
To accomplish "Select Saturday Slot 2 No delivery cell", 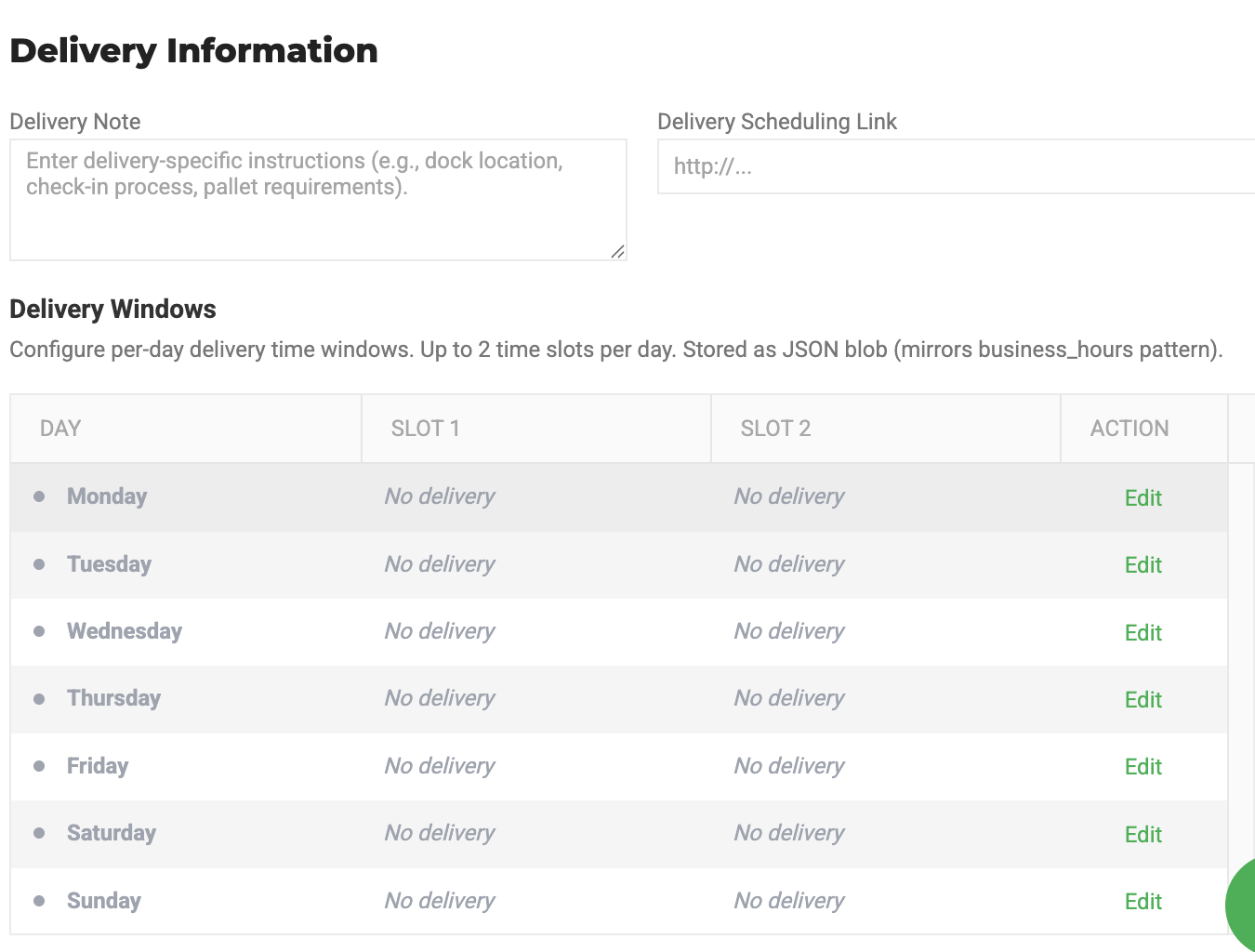I will 789,833.
